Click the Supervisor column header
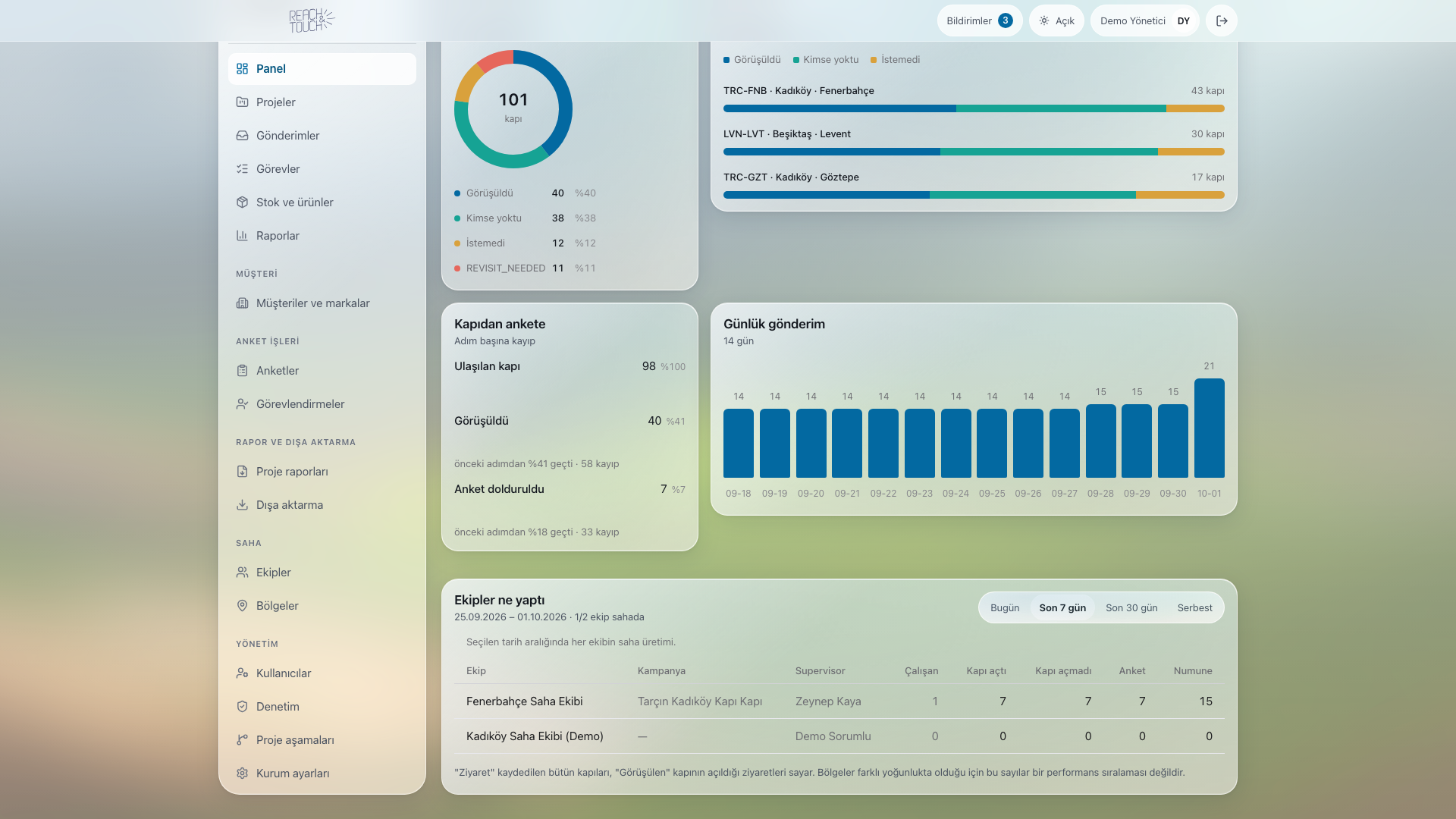Image resolution: width=1456 pixels, height=819 pixels. click(x=820, y=671)
